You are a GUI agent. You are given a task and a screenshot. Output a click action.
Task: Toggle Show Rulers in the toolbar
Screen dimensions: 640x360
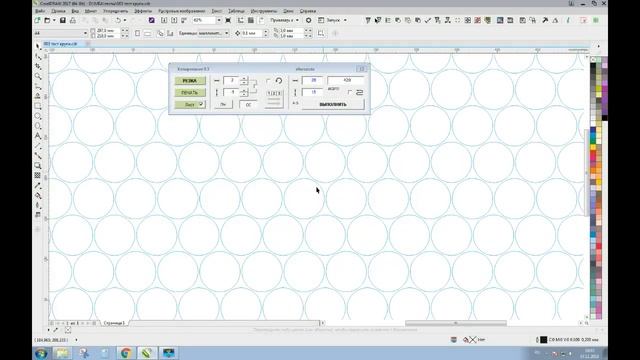click(240, 20)
